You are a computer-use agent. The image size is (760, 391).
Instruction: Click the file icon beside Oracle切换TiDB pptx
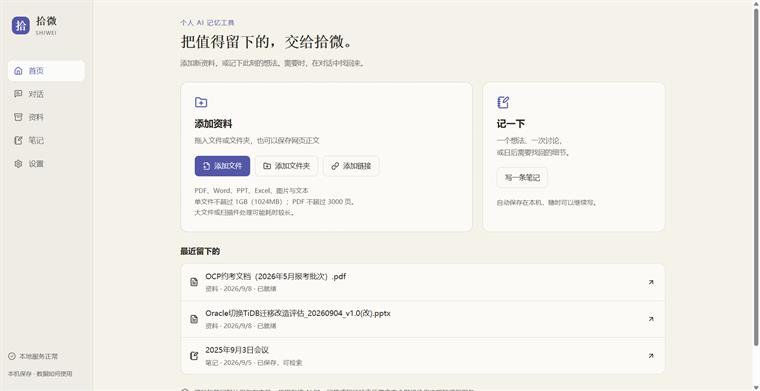coord(194,319)
